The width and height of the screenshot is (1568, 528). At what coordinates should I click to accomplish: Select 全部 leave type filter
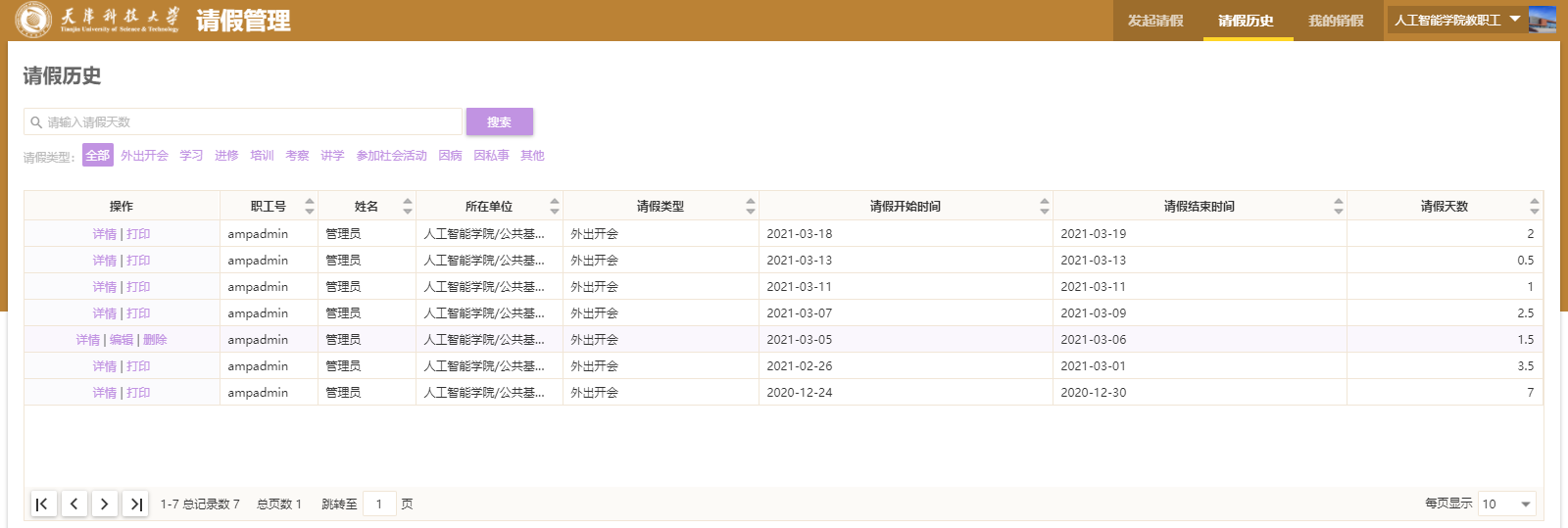(x=98, y=156)
